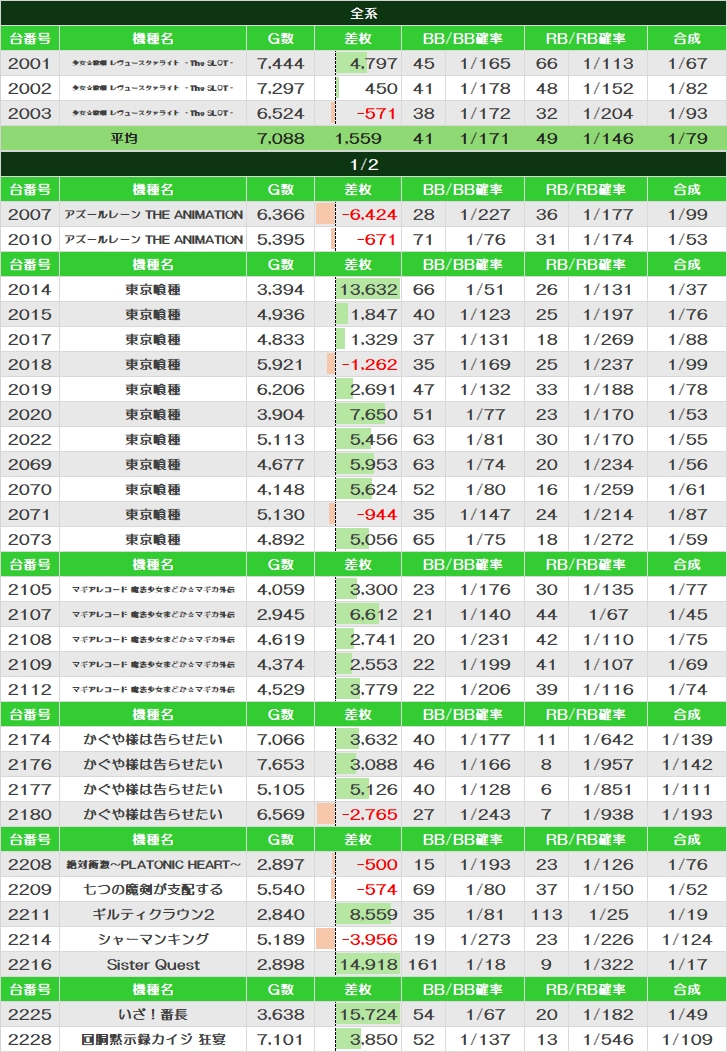
Task: Click the 3,779 value in row 2112
Action: (x=374, y=689)
